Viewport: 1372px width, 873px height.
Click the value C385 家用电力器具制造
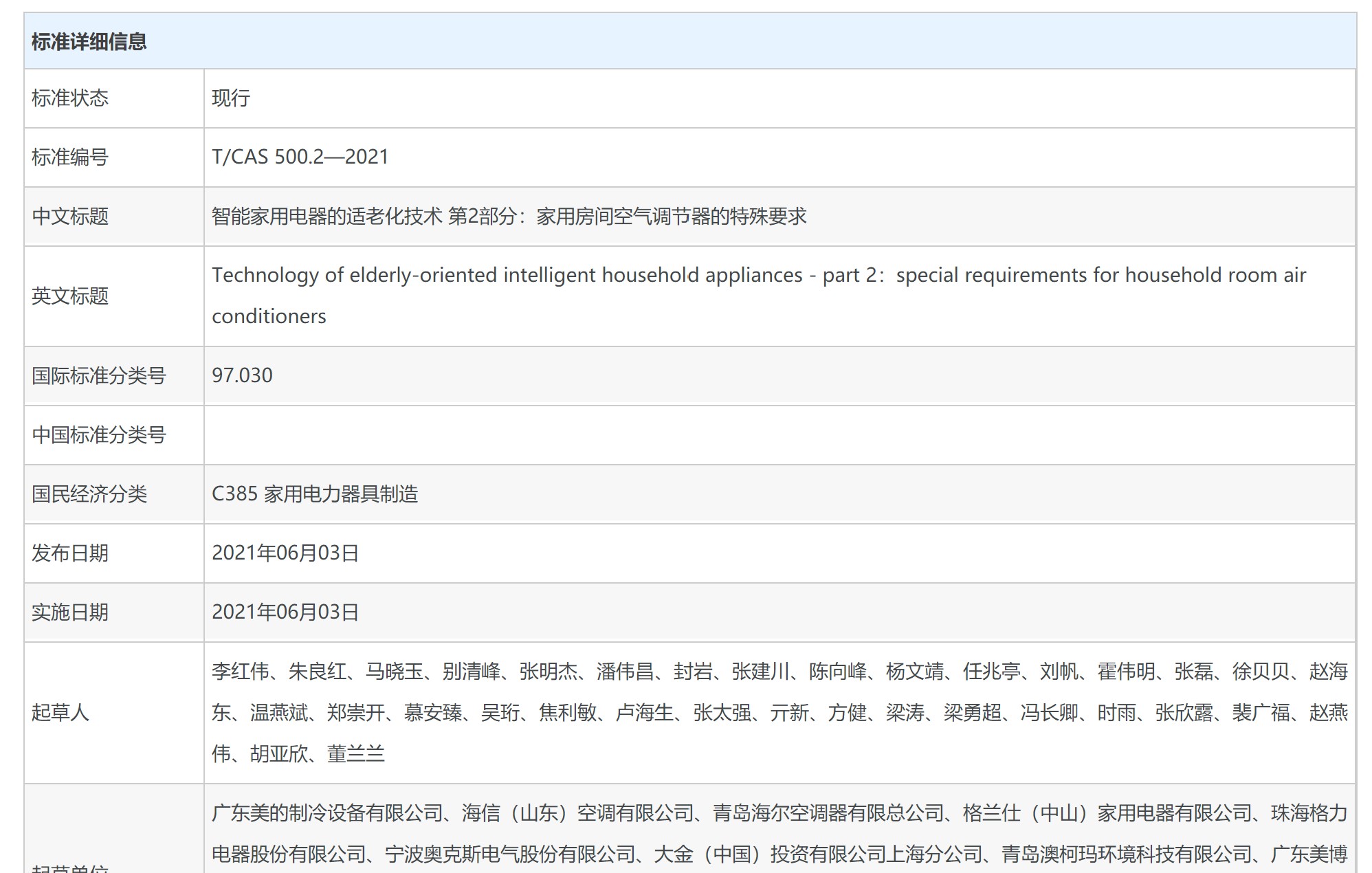[x=315, y=494]
